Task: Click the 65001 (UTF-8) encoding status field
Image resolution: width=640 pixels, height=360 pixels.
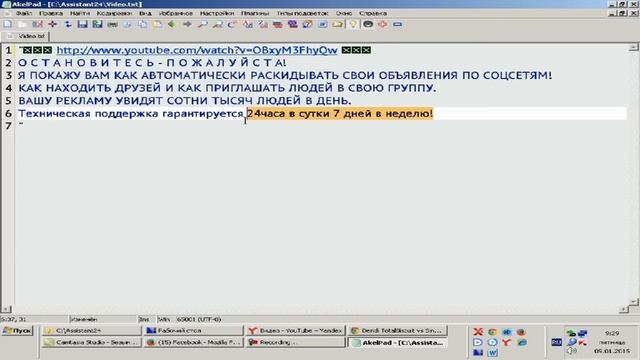Action: (x=199, y=320)
